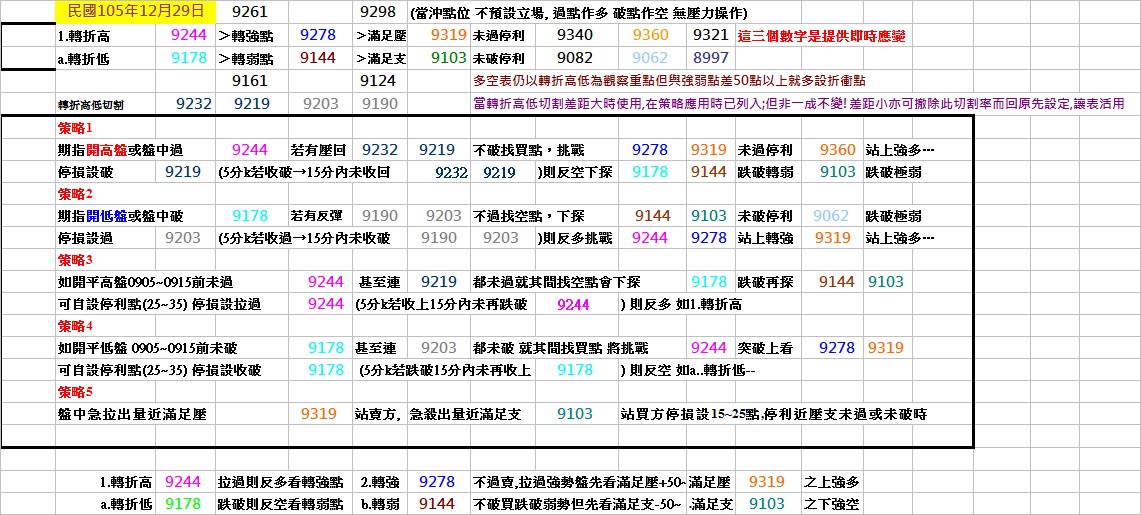
Task: Click the 策略2 heading
Action: pos(76,194)
